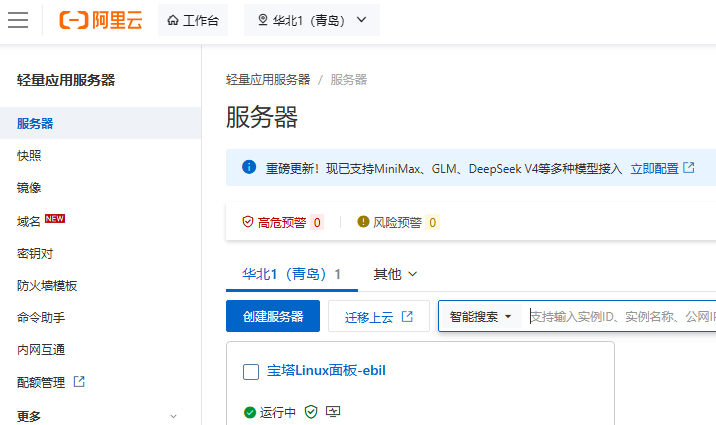Image resolution: width=716 pixels, height=425 pixels.
Task: Click the NEW badge beside 域名
Action: [x=55, y=219]
